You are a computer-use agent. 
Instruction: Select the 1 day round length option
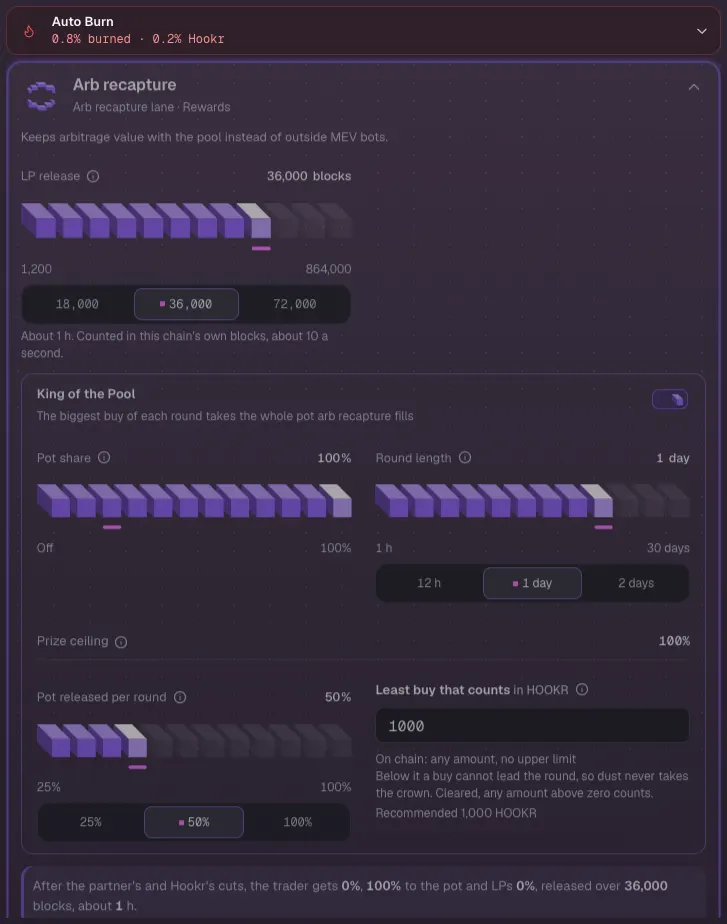click(532, 583)
